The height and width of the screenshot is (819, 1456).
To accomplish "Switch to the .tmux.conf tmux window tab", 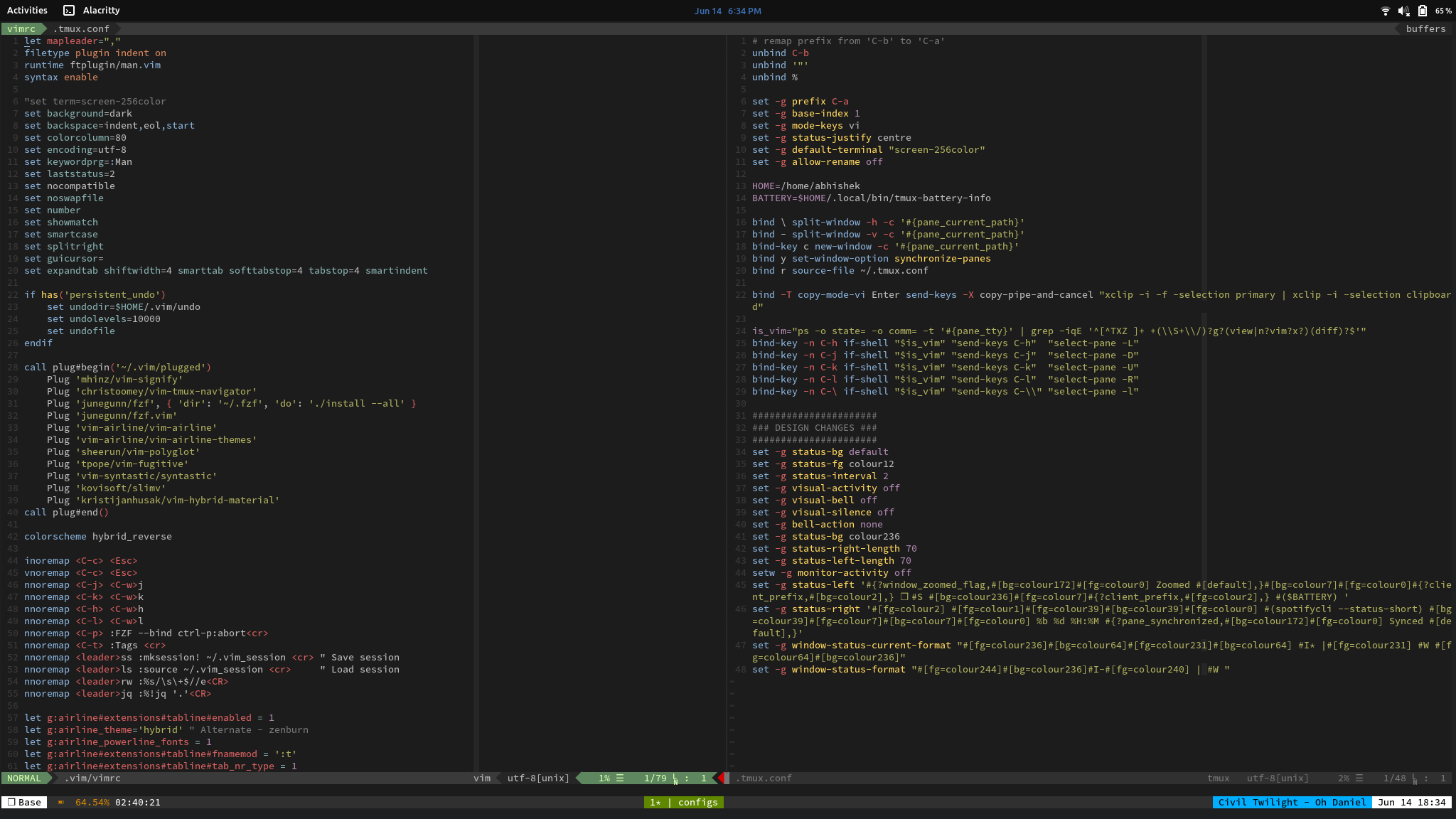I will tap(82, 28).
